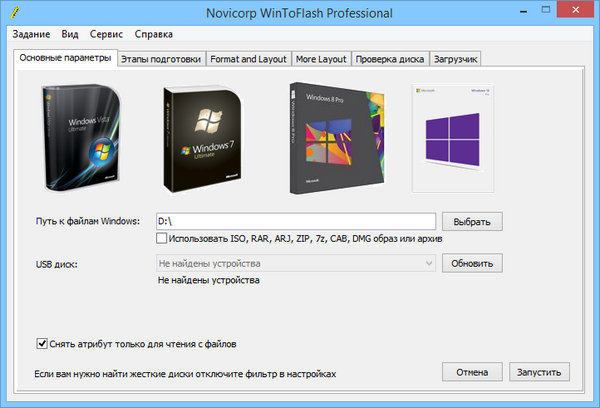Screen dimensions: 600x408
Task: Switch to the Этапы подготовки tab
Action: tap(161, 60)
